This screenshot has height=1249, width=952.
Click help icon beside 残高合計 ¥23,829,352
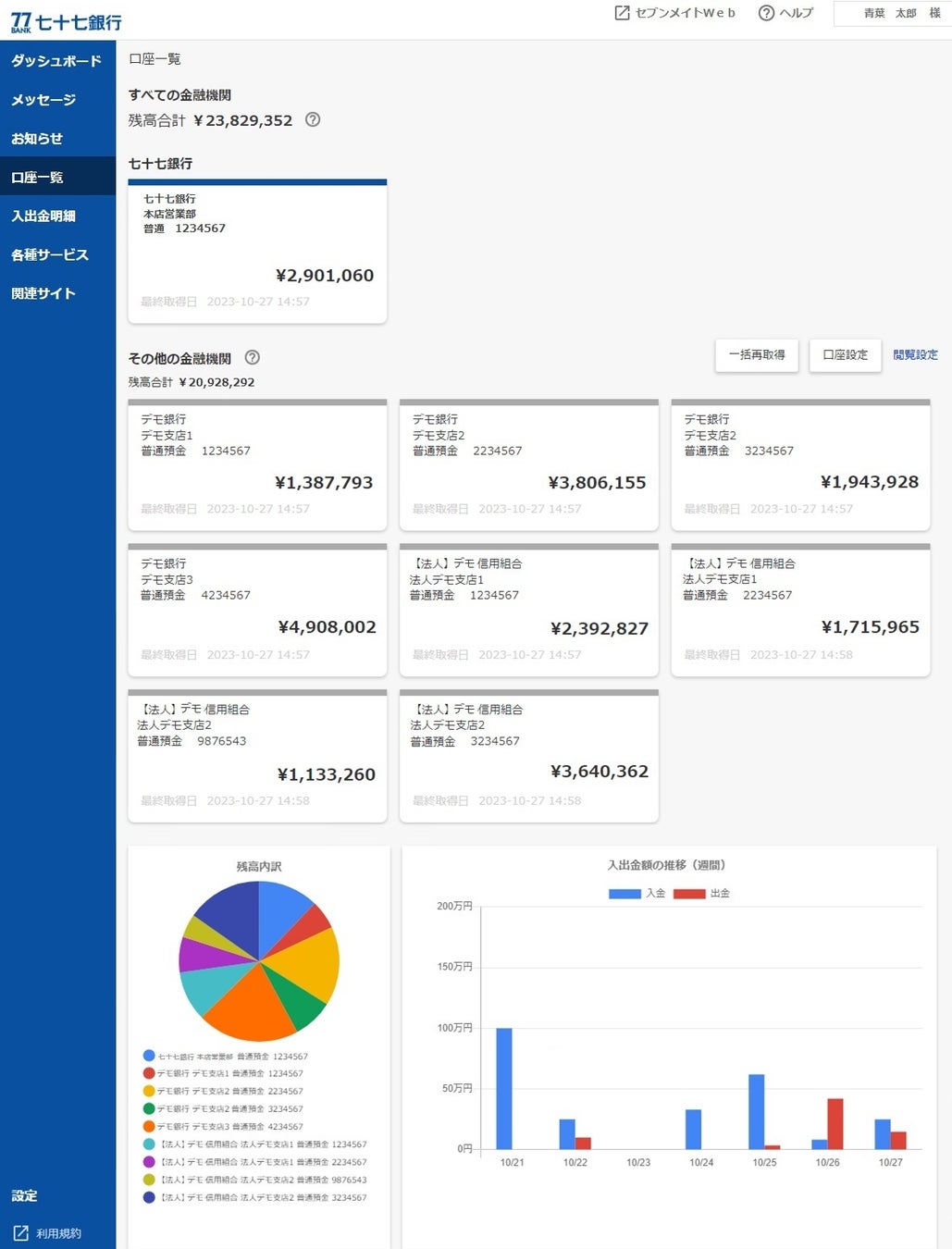(x=313, y=119)
